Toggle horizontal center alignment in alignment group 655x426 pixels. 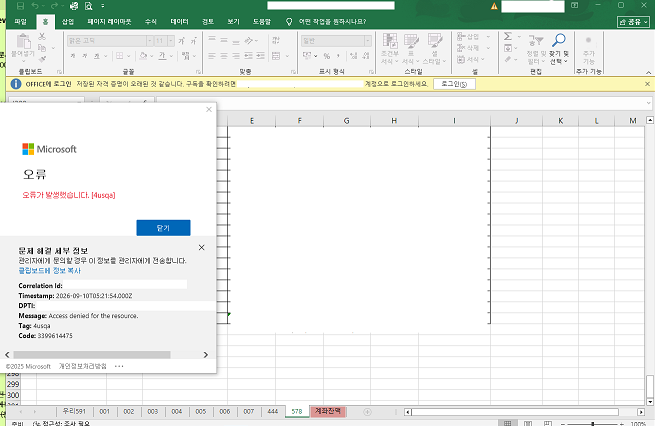pyautogui.click(x=224, y=56)
